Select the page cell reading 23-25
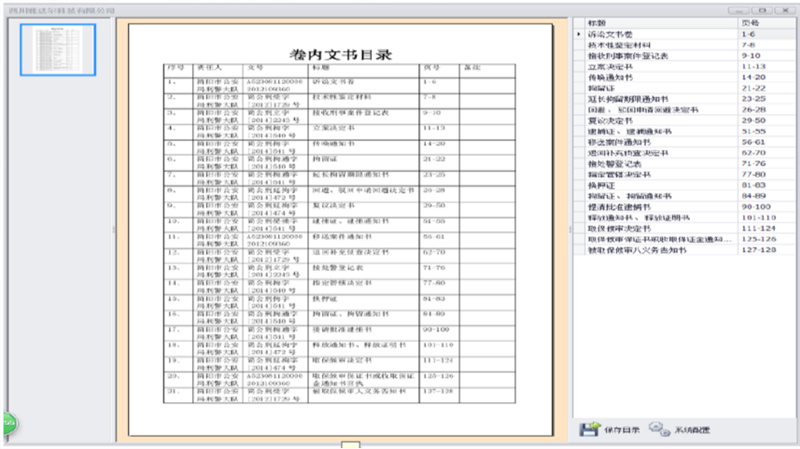Image resolution: width=800 pixels, height=449 pixels. tap(766, 99)
